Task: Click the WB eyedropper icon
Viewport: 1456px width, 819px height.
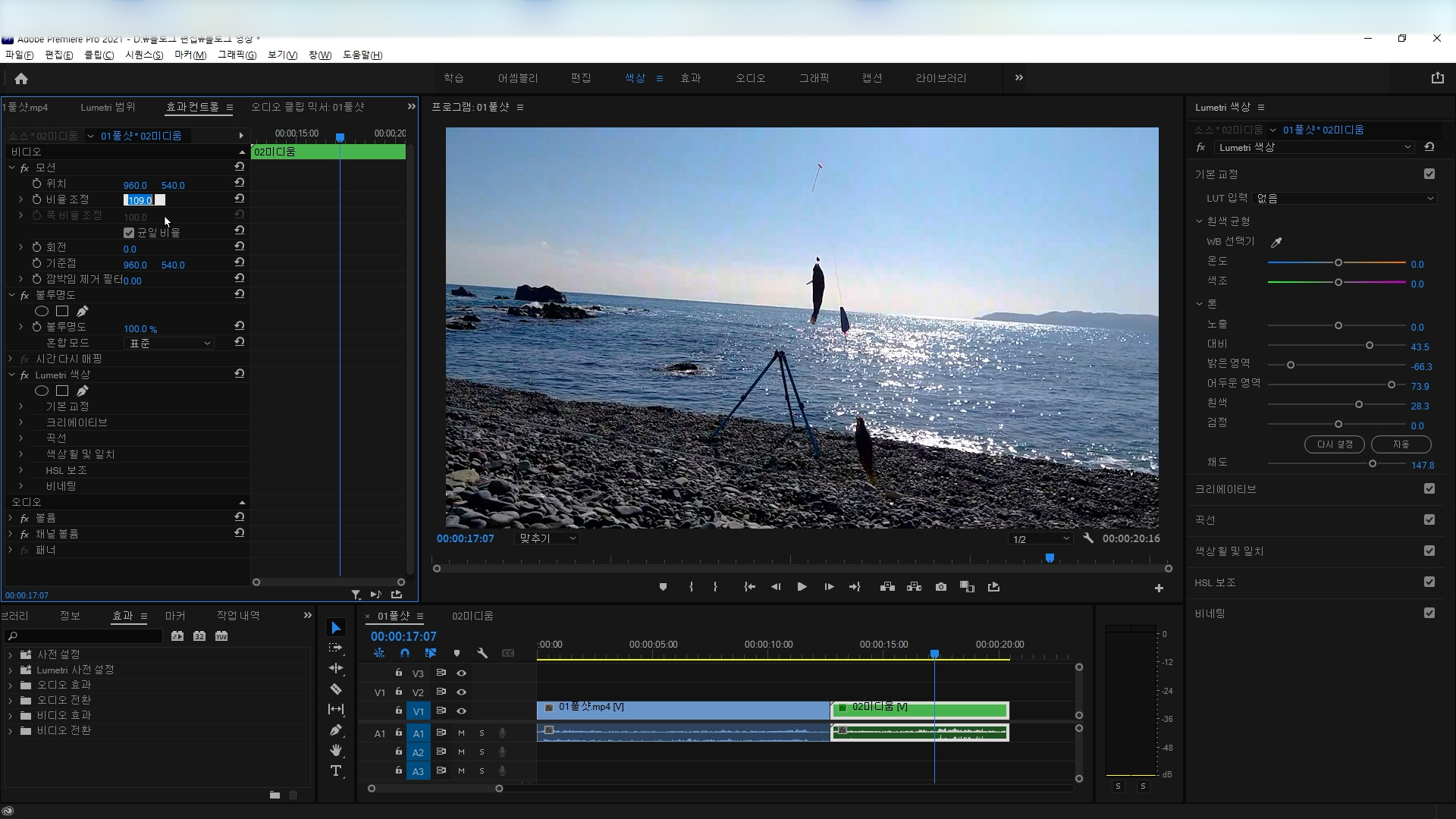Action: click(1276, 243)
